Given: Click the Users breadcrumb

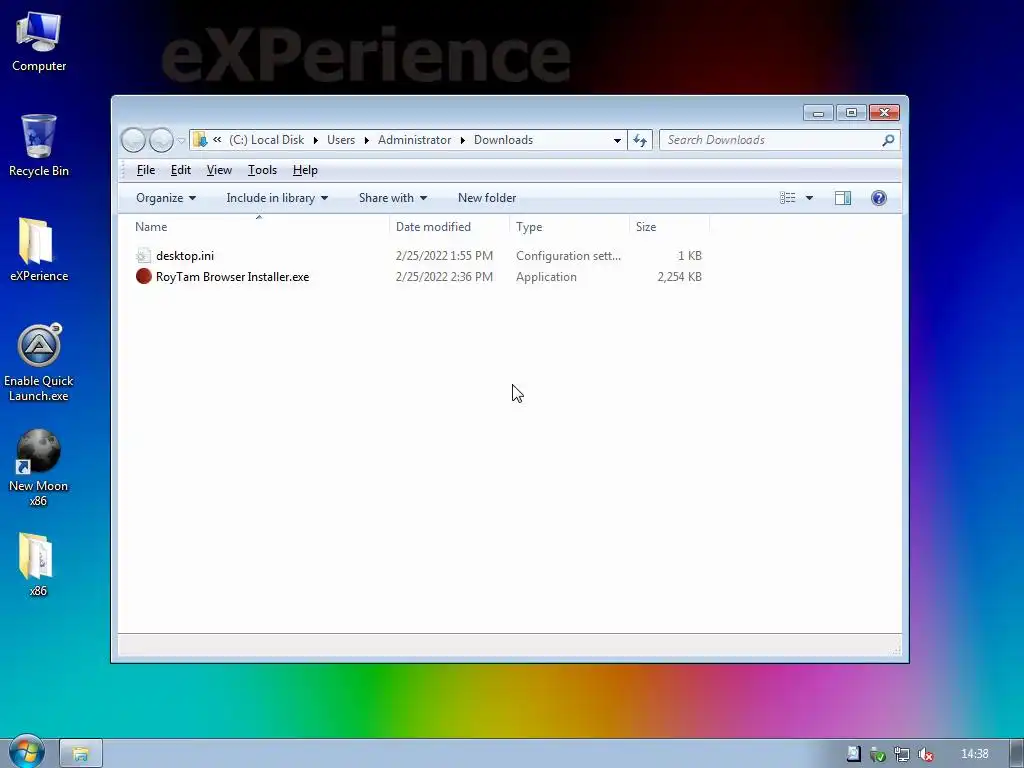Looking at the screenshot, I should click(x=341, y=140).
